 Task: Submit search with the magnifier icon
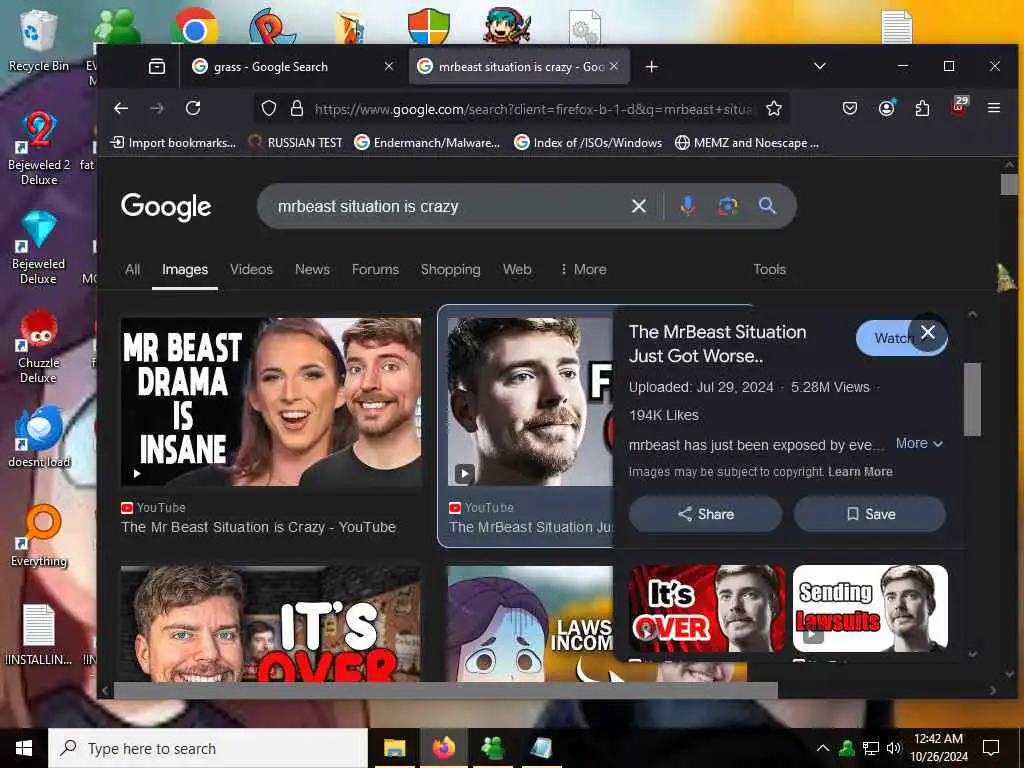(x=767, y=206)
